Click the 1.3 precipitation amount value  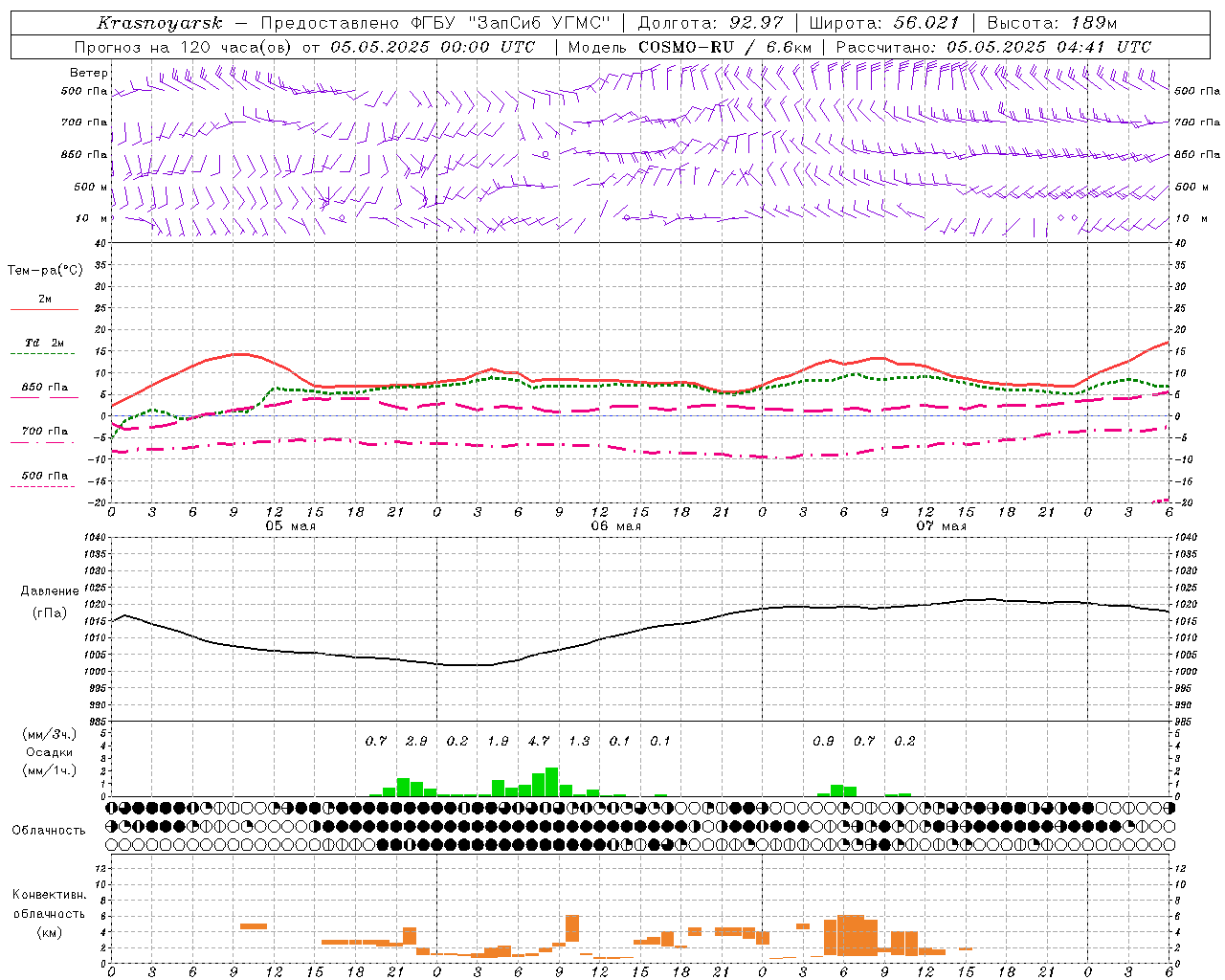click(579, 741)
